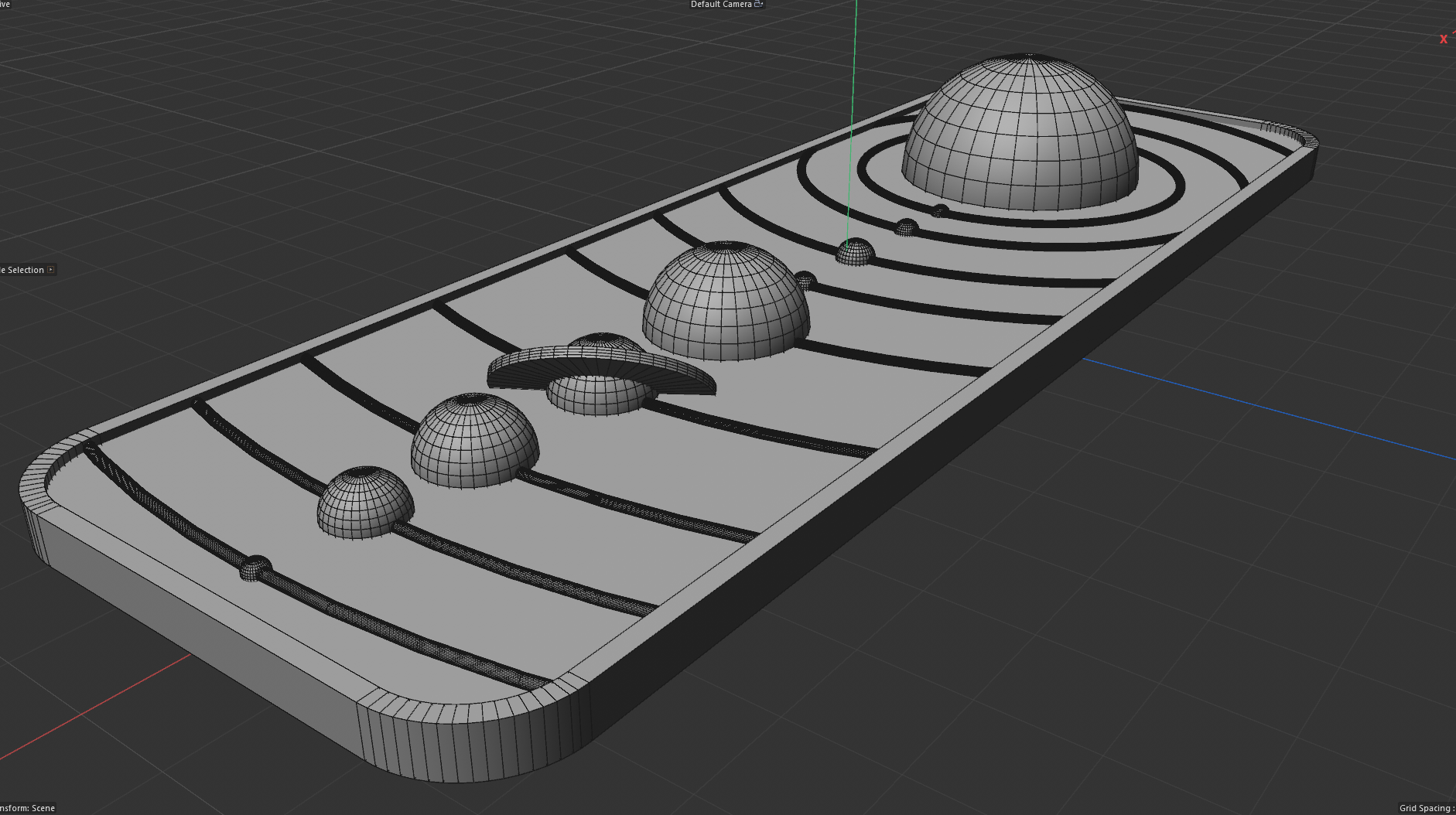Click the 'Transform: Scene' status text
Screen dimensions: 1456x815
coord(28,808)
